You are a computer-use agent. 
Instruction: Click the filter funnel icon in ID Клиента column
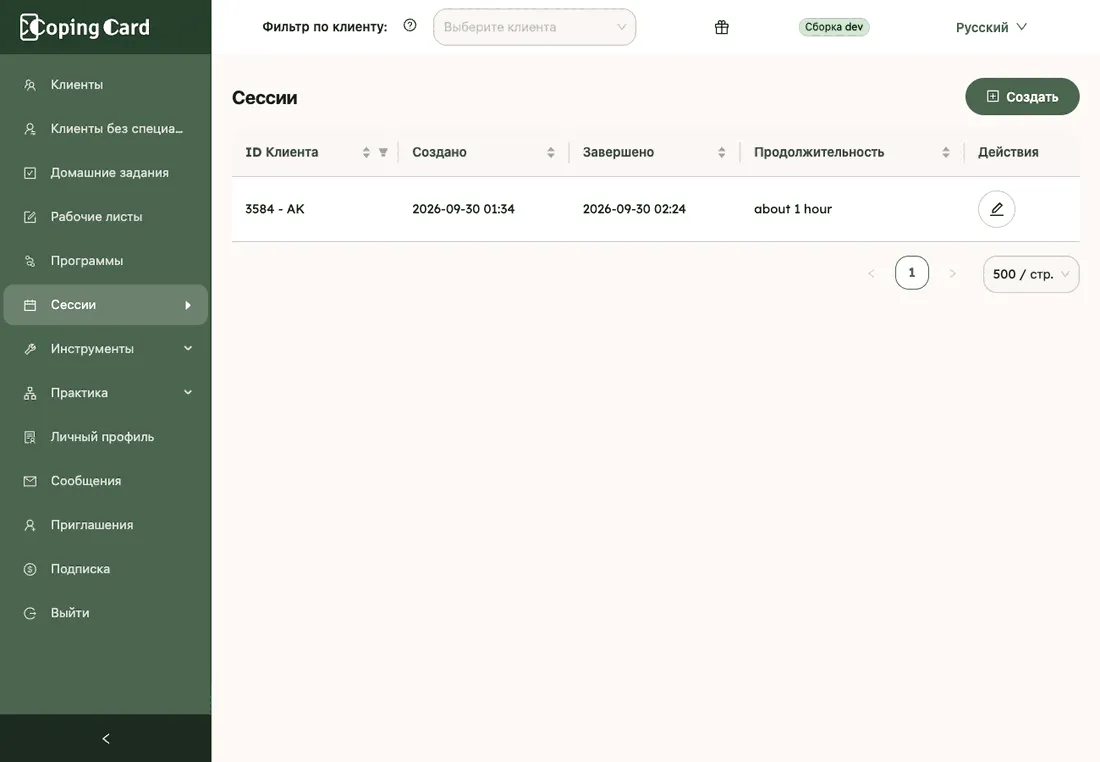383,152
